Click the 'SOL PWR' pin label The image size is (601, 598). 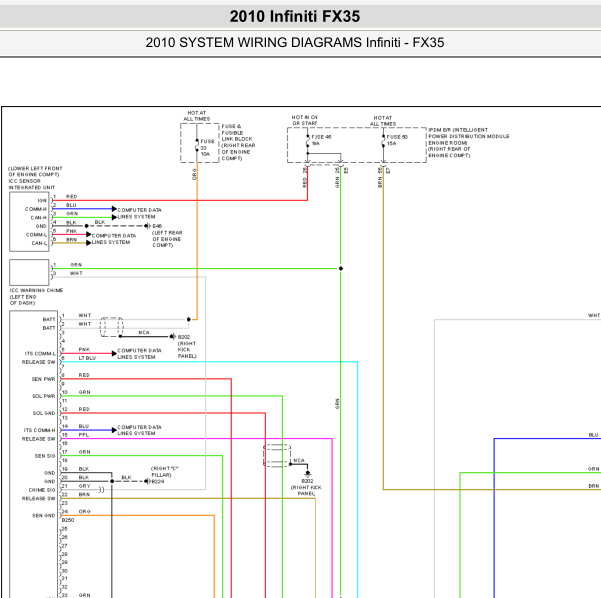(x=44, y=396)
